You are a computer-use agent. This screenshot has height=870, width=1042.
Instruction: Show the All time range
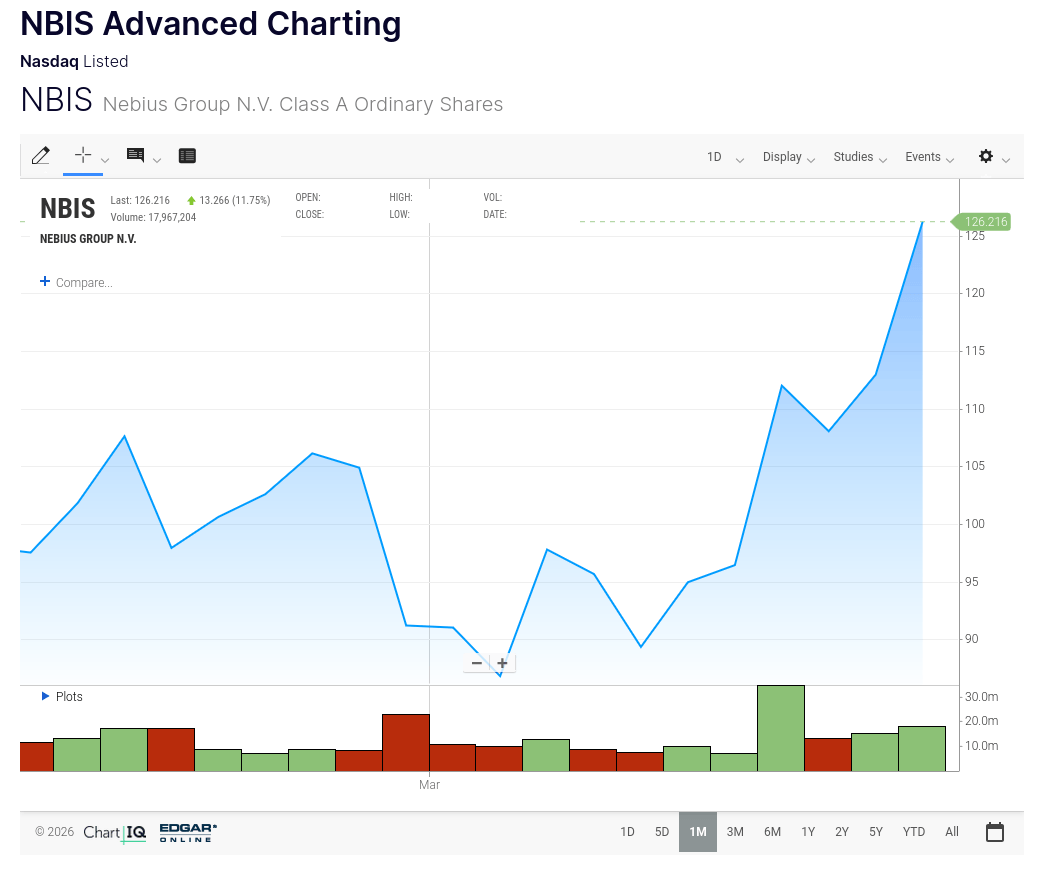pos(952,832)
